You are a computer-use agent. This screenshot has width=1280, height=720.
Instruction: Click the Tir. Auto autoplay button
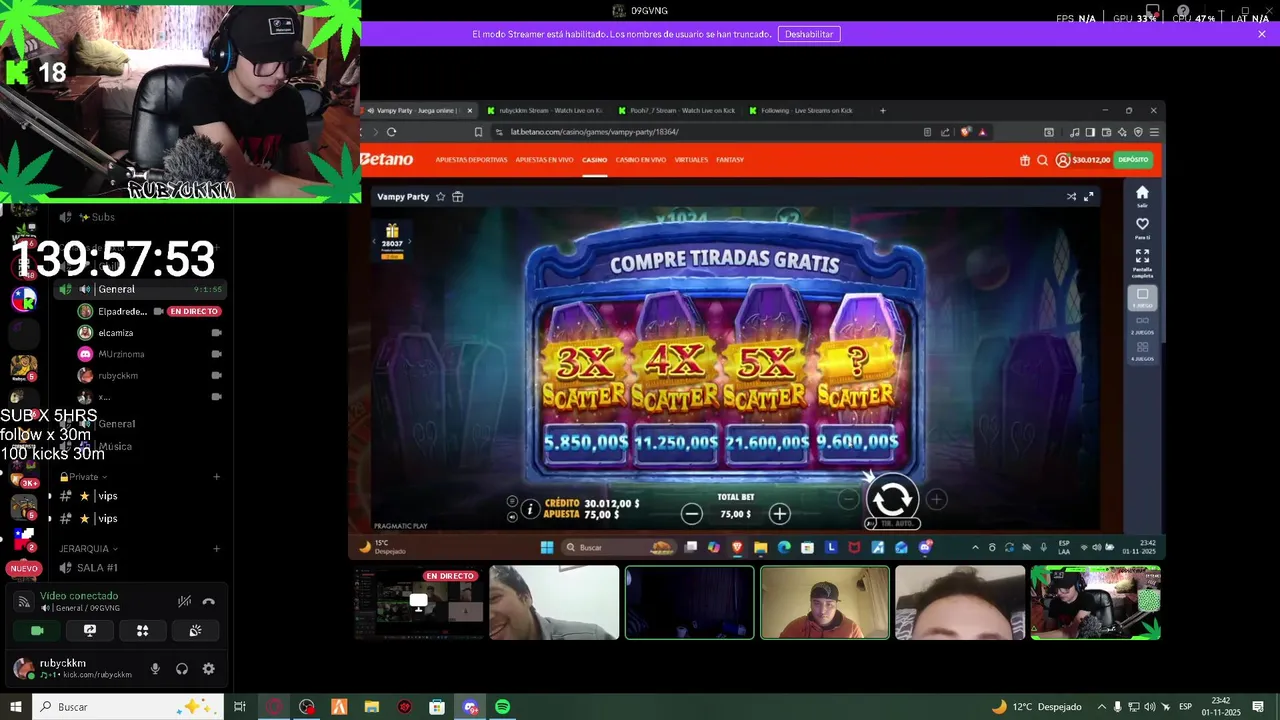[892, 523]
